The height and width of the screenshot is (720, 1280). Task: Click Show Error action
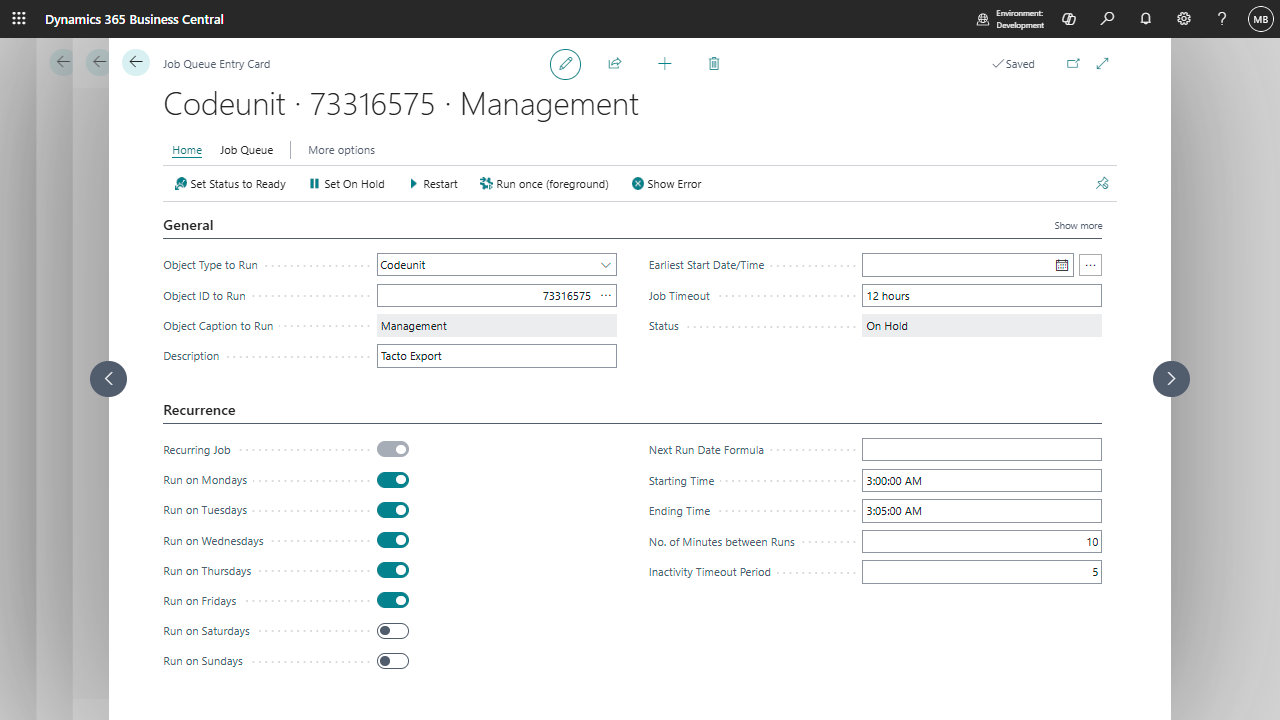666,184
